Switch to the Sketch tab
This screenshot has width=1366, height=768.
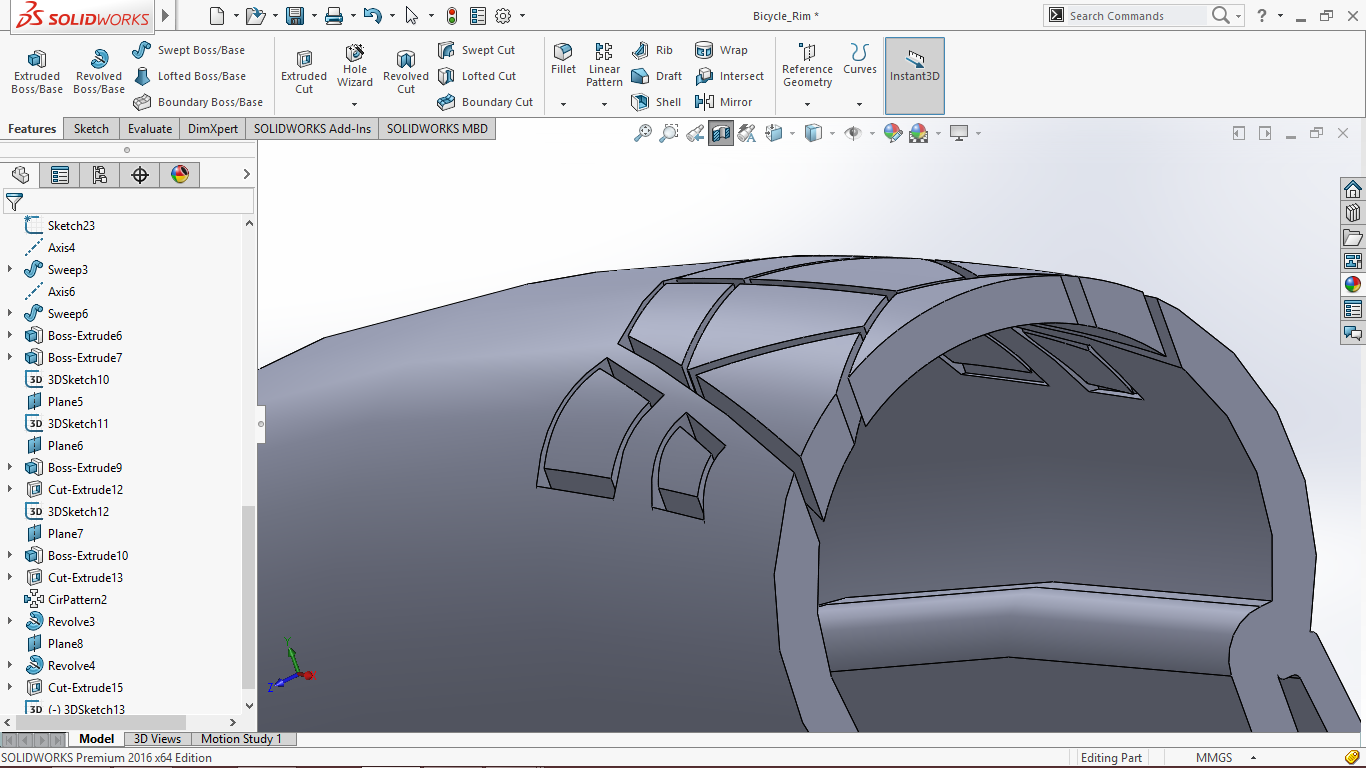click(91, 129)
